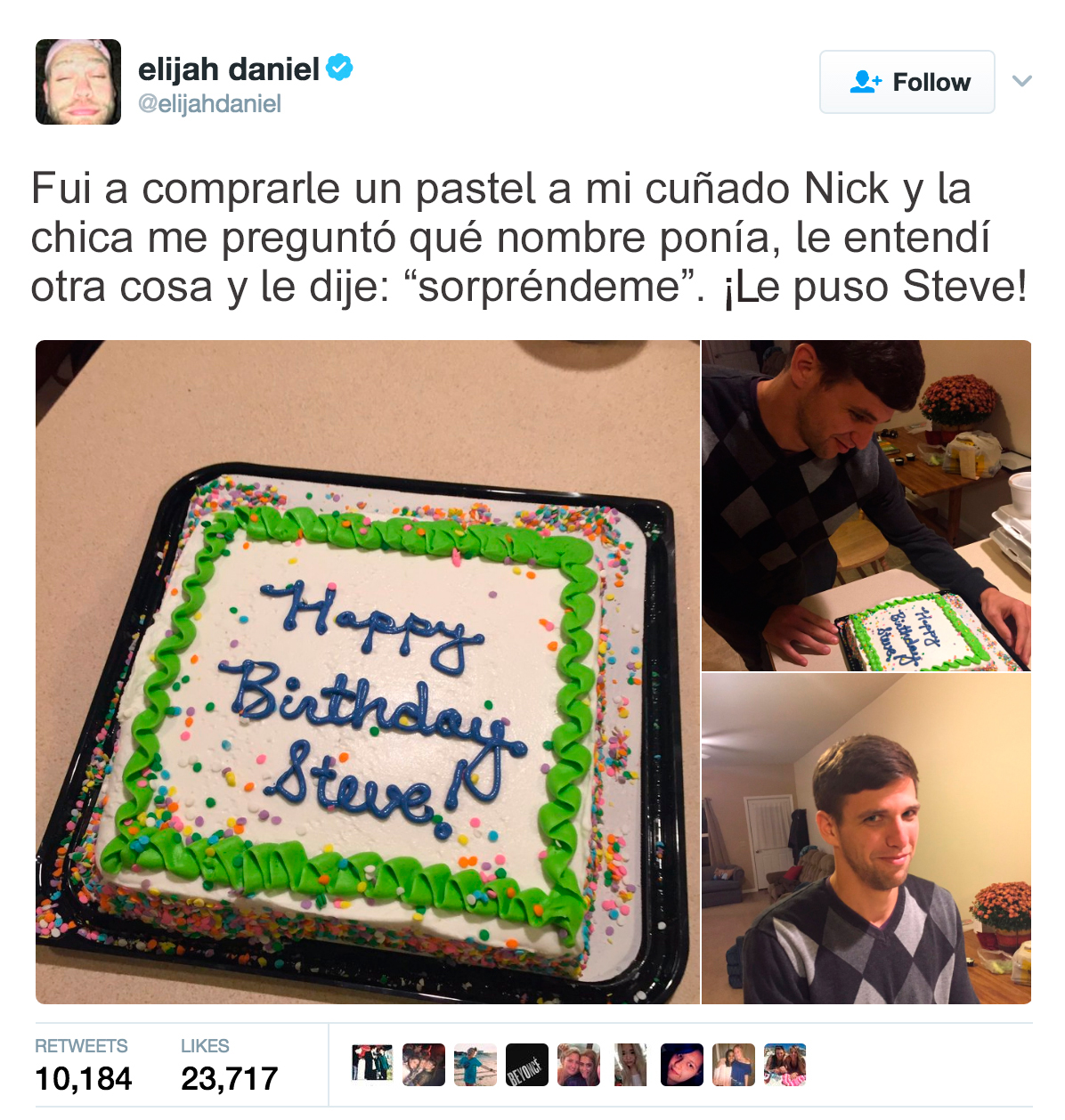Open the large birthday cake photo
Viewport: 1065px width, 1120px height.
pos(368,672)
